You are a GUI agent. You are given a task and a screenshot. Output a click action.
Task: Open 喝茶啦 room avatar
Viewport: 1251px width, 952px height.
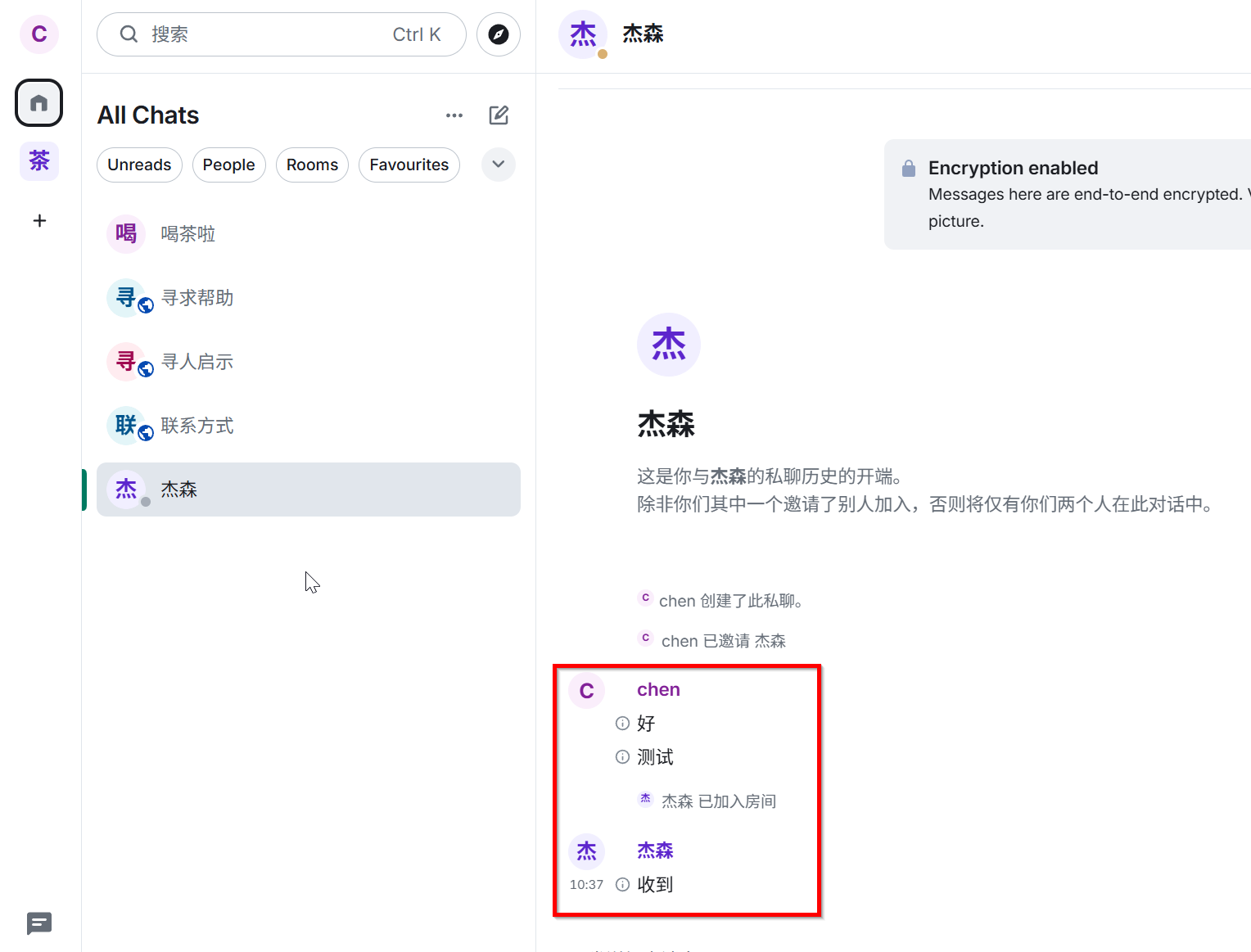click(x=126, y=234)
